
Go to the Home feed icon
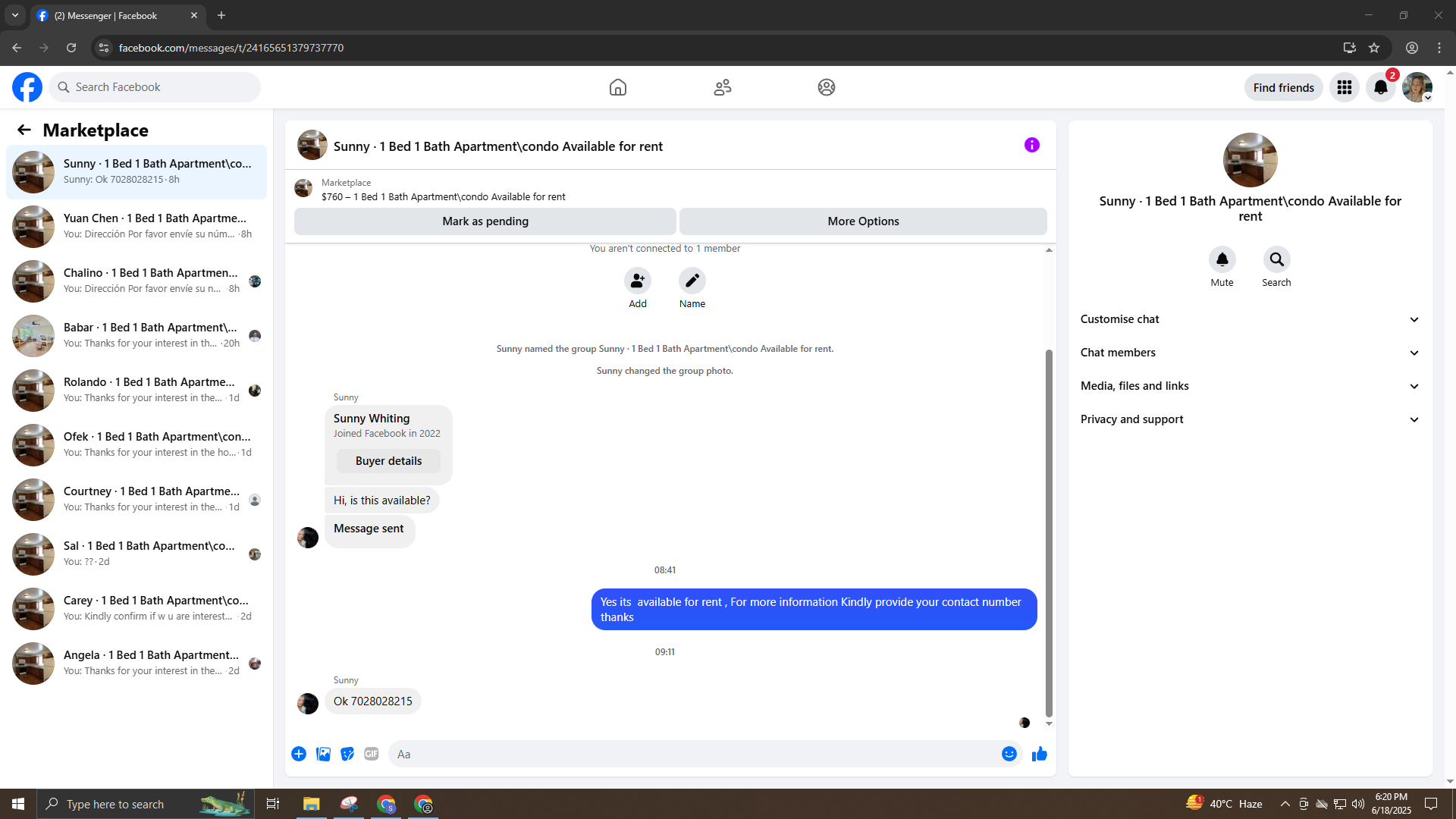tap(618, 87)
